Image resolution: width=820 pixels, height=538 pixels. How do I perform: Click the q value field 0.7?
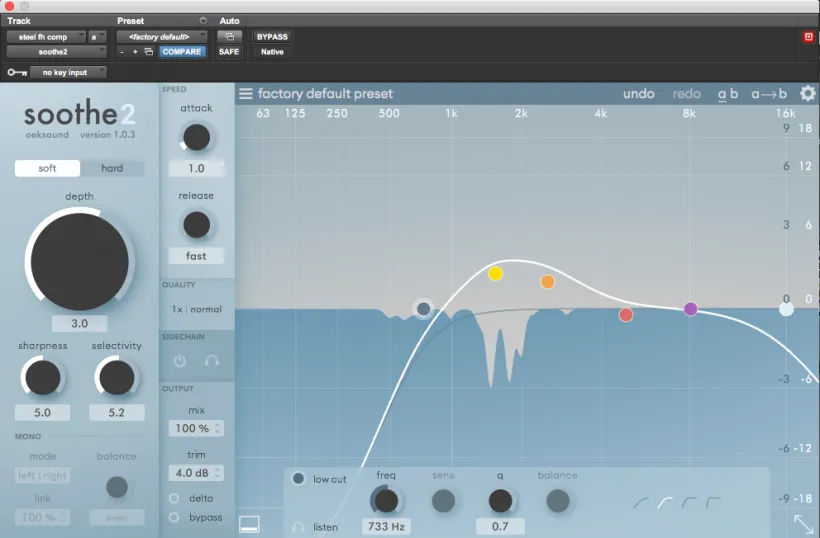coord(500,526)
